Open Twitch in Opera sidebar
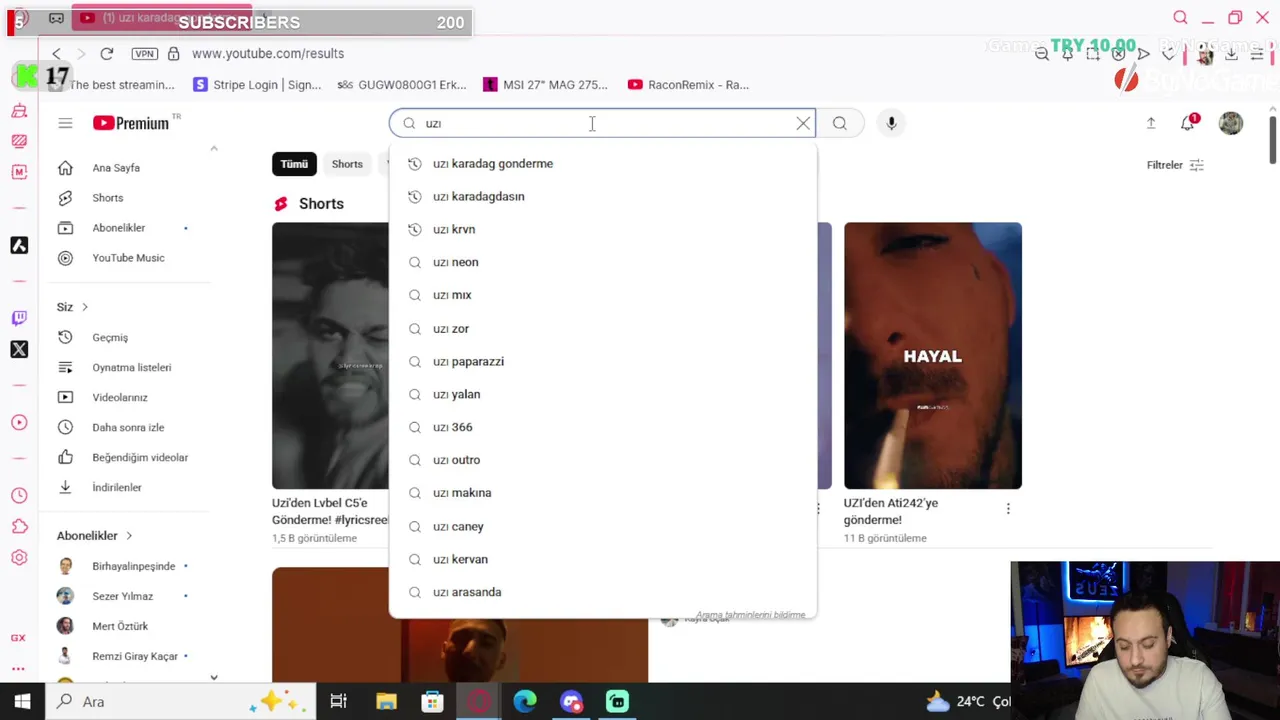The height and width of the screenshot is (720, 1280). [19, 318]
